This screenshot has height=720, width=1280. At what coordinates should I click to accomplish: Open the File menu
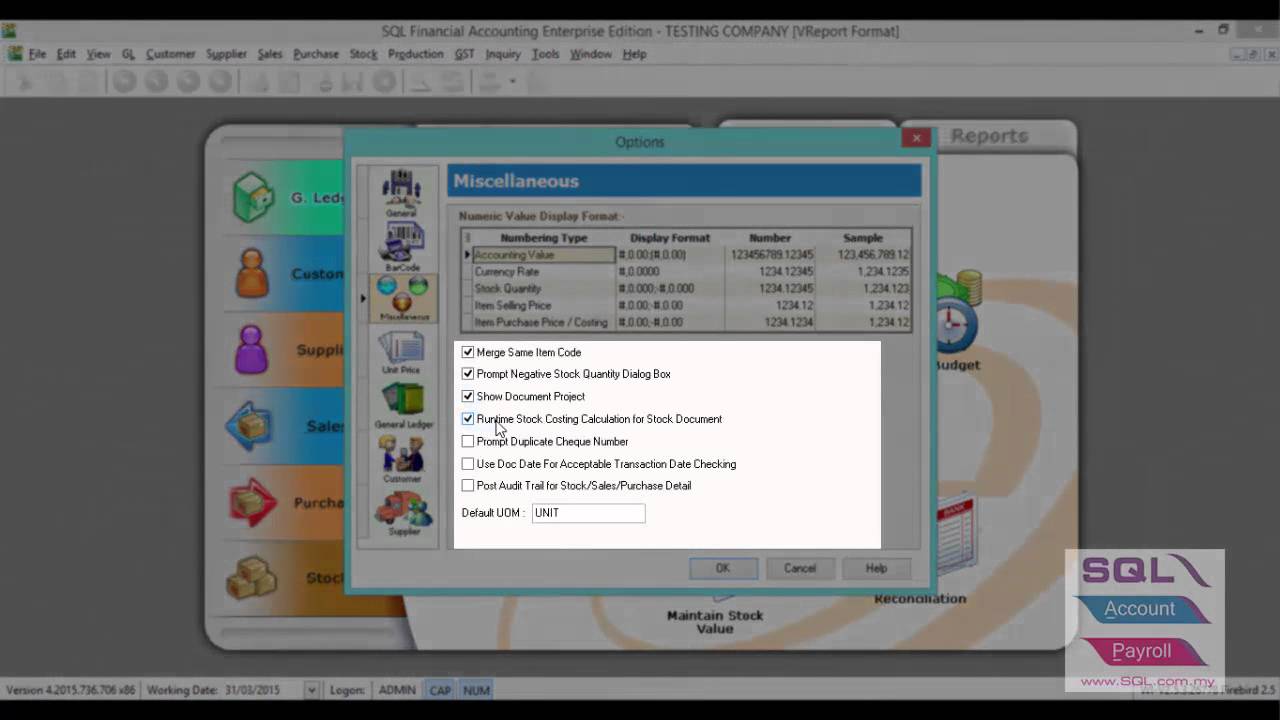pyautogui.click(x=37, y=54)
